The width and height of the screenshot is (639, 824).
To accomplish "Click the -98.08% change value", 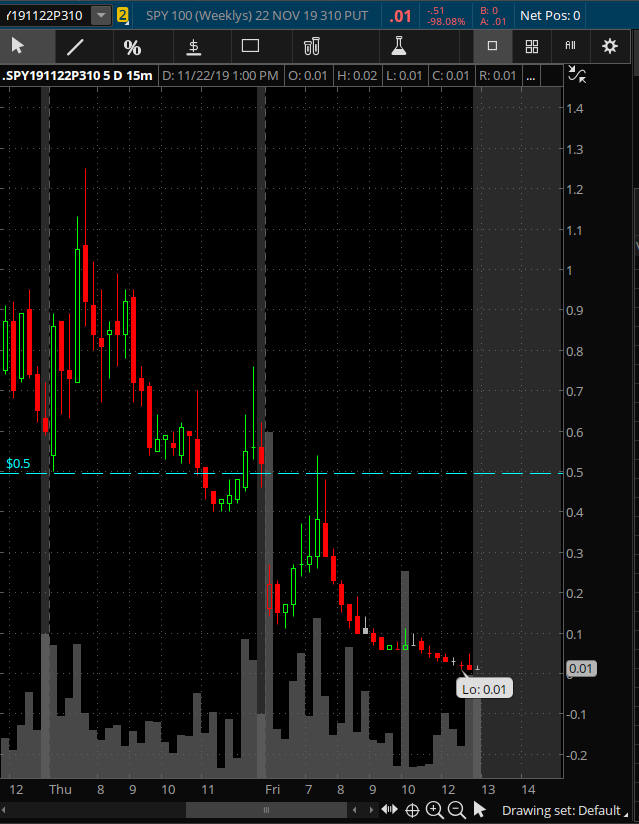I will [x=446, y=22].
